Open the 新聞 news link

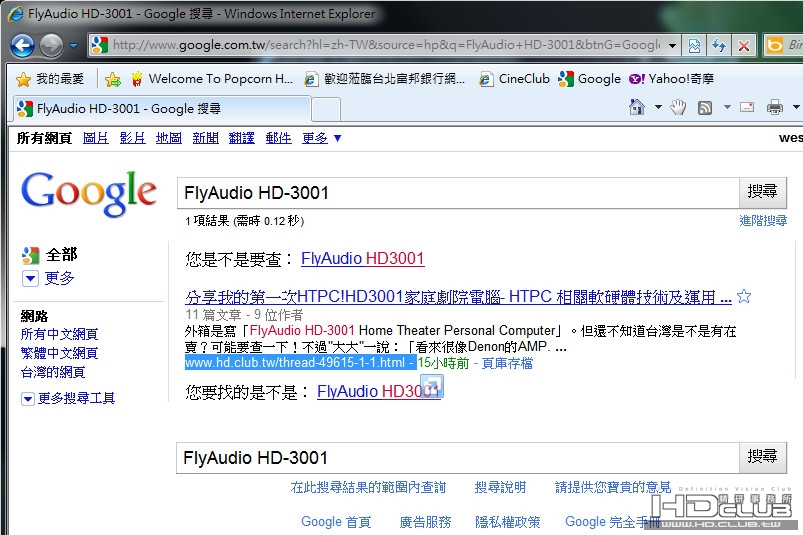click(x=205, y=138)
